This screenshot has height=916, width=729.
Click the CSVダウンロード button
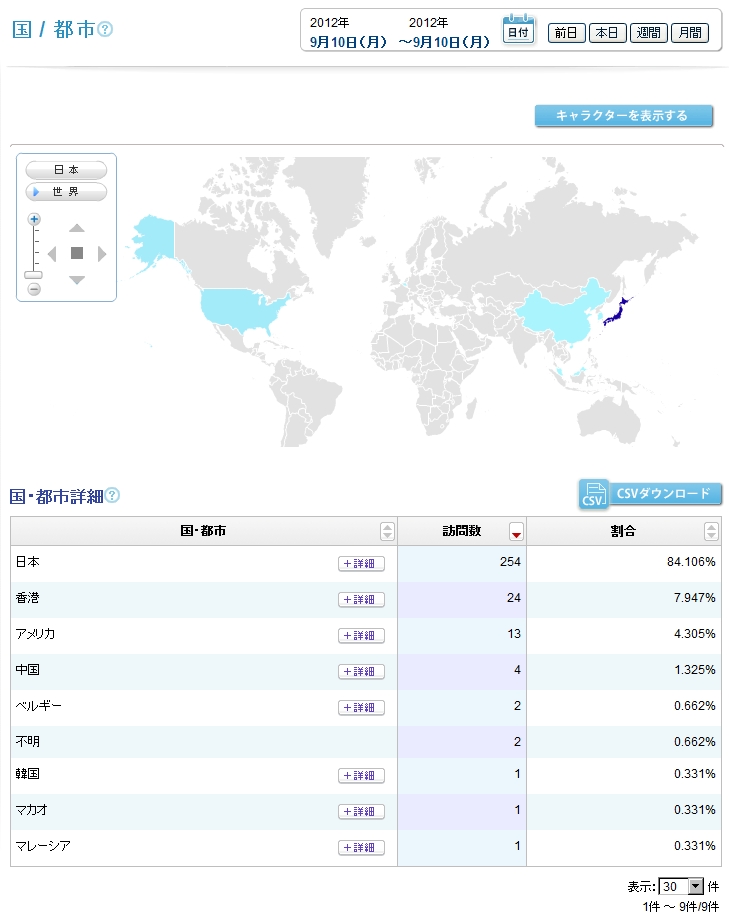tap(650, 494)
